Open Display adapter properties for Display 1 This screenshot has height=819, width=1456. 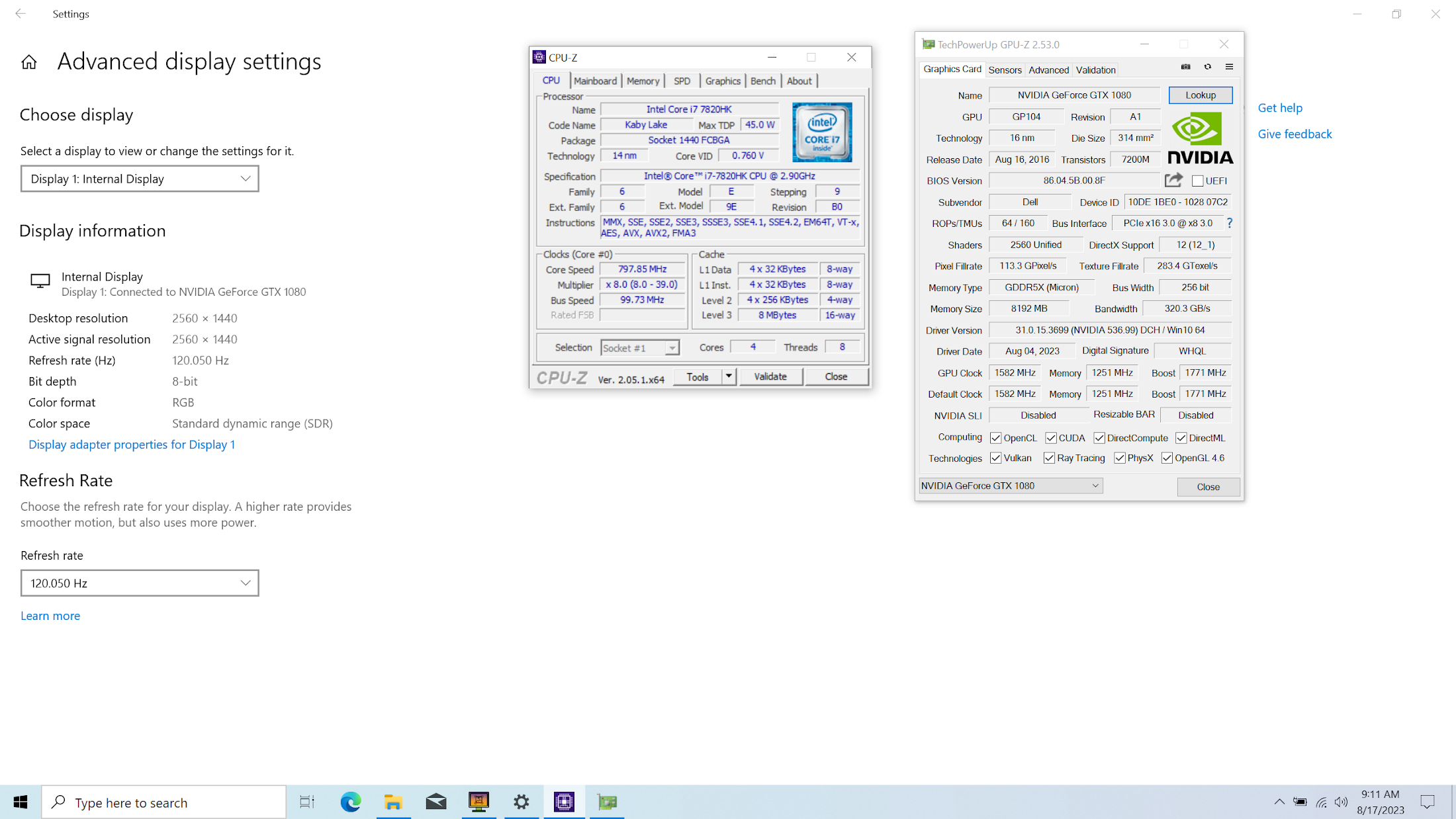(x=132, y=445)
